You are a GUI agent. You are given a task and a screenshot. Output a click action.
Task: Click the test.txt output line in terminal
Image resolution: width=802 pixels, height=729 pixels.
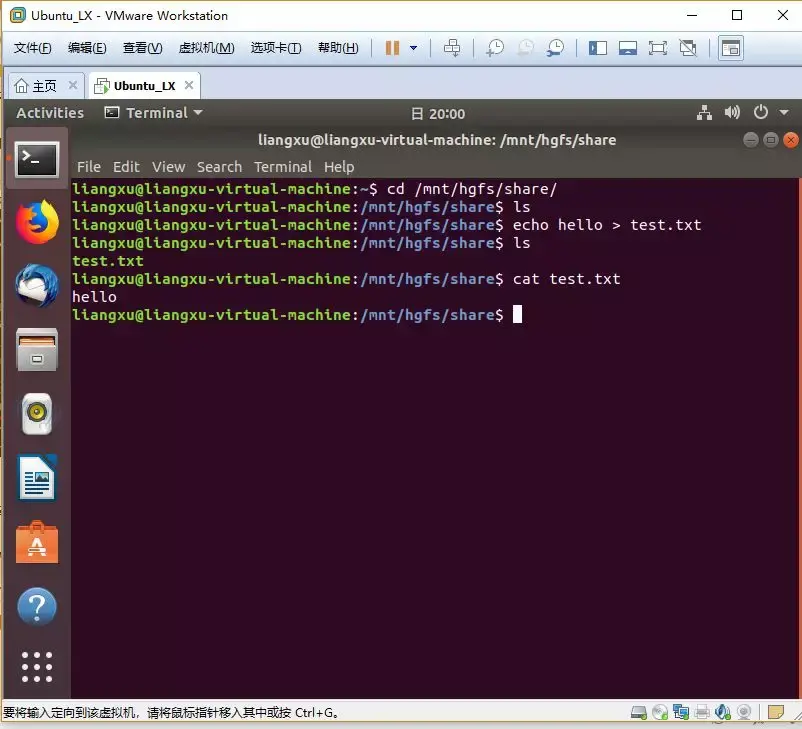pyautogui.click(x=108, y=261)
